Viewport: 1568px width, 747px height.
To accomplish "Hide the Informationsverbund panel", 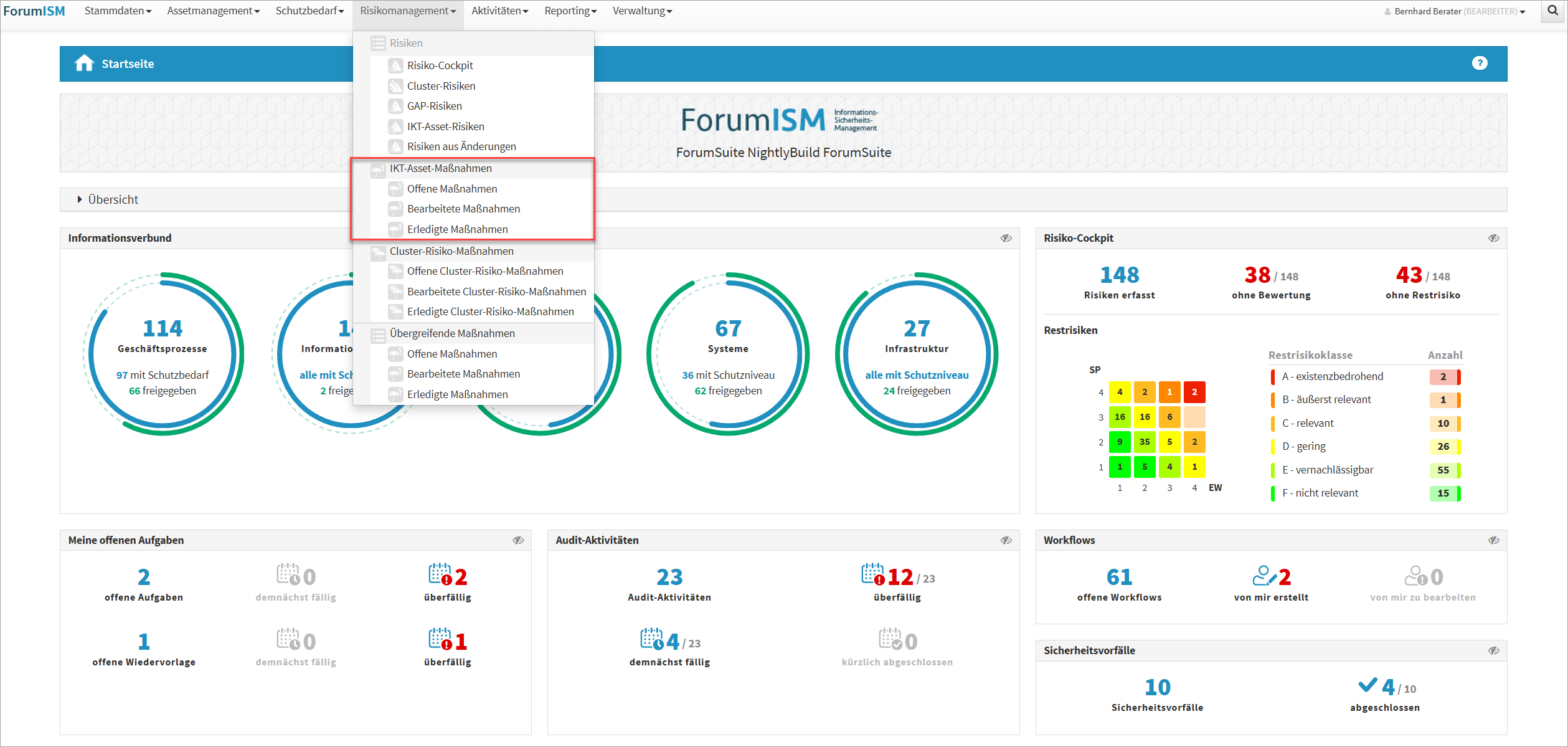I will click(1006, 238).
